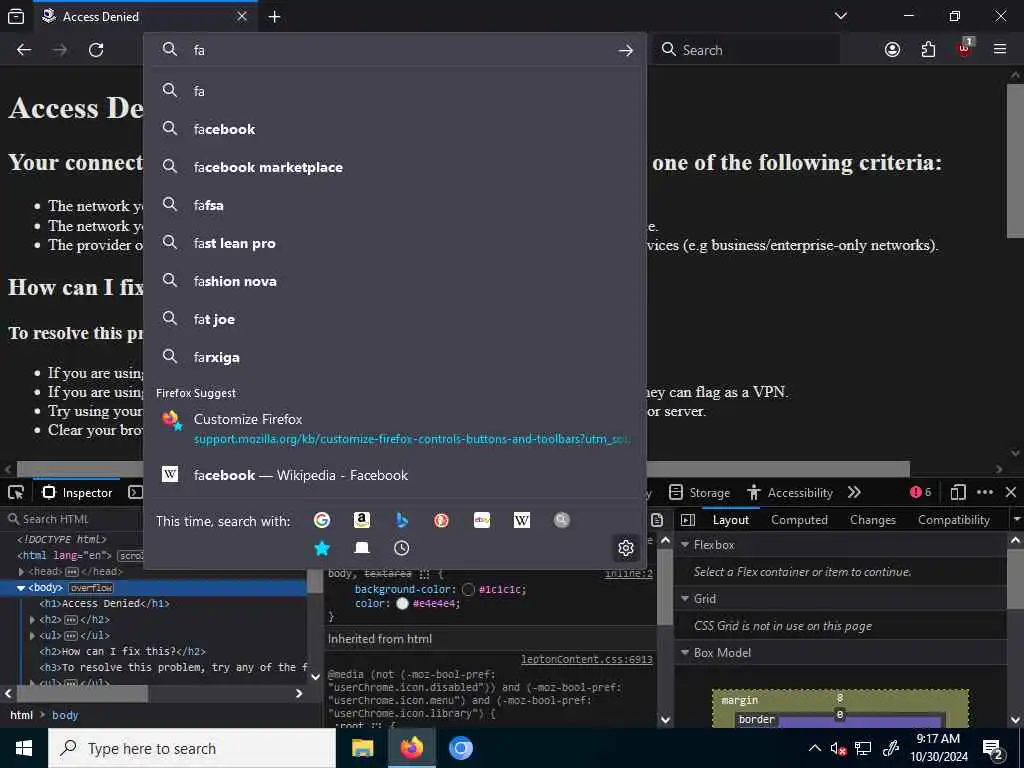Show the error count badge with 6 errors

(921, 492)
